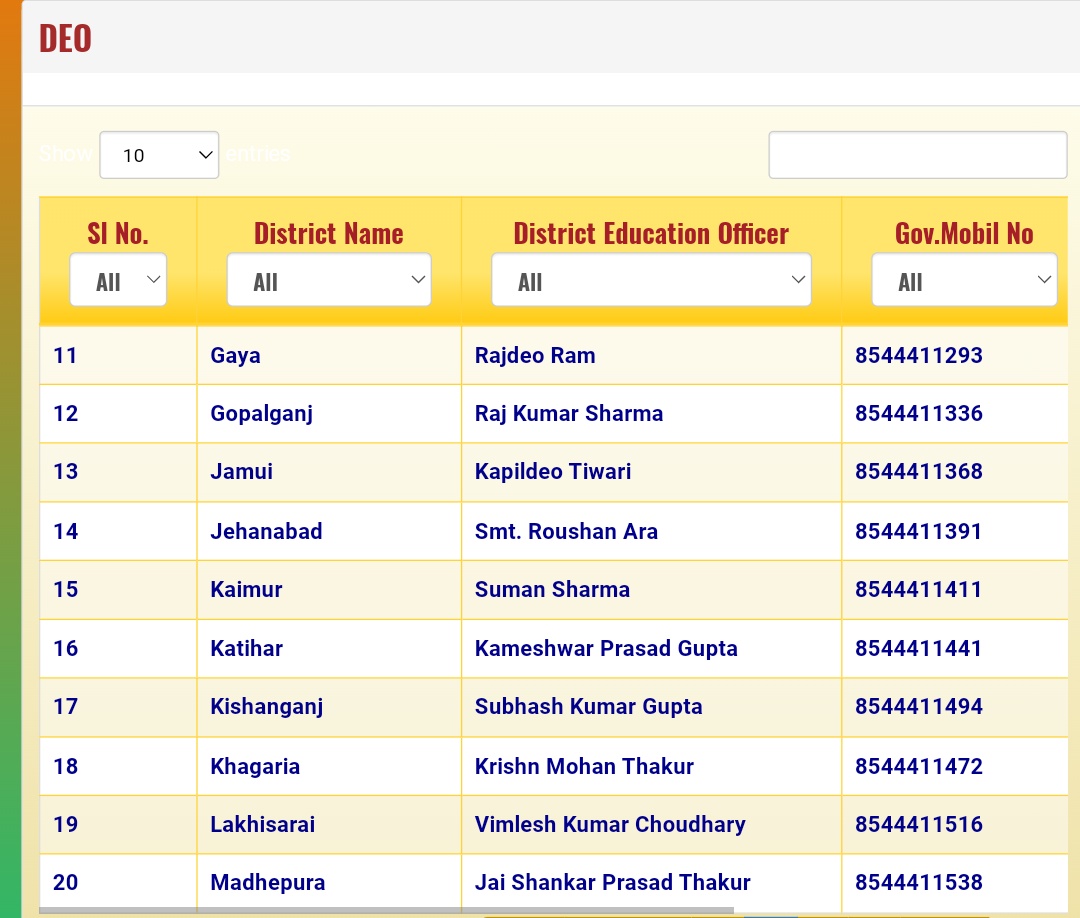Open the District Name filter dropdown
This screenshot has width=1080, height=918.
329,279
